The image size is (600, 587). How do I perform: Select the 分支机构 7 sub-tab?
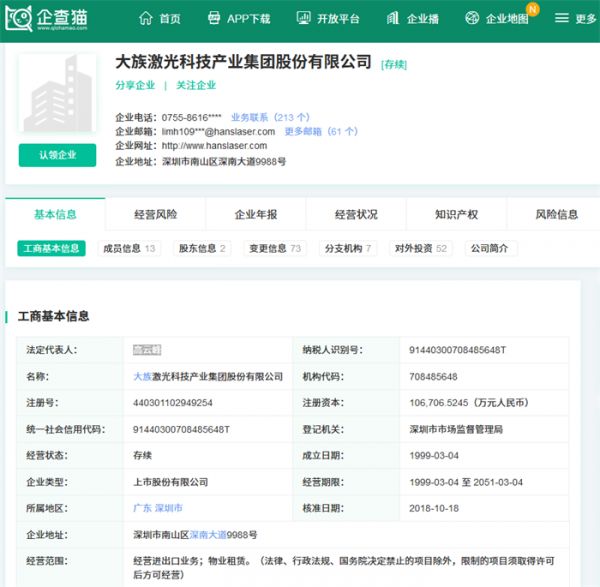click(348, 248)
